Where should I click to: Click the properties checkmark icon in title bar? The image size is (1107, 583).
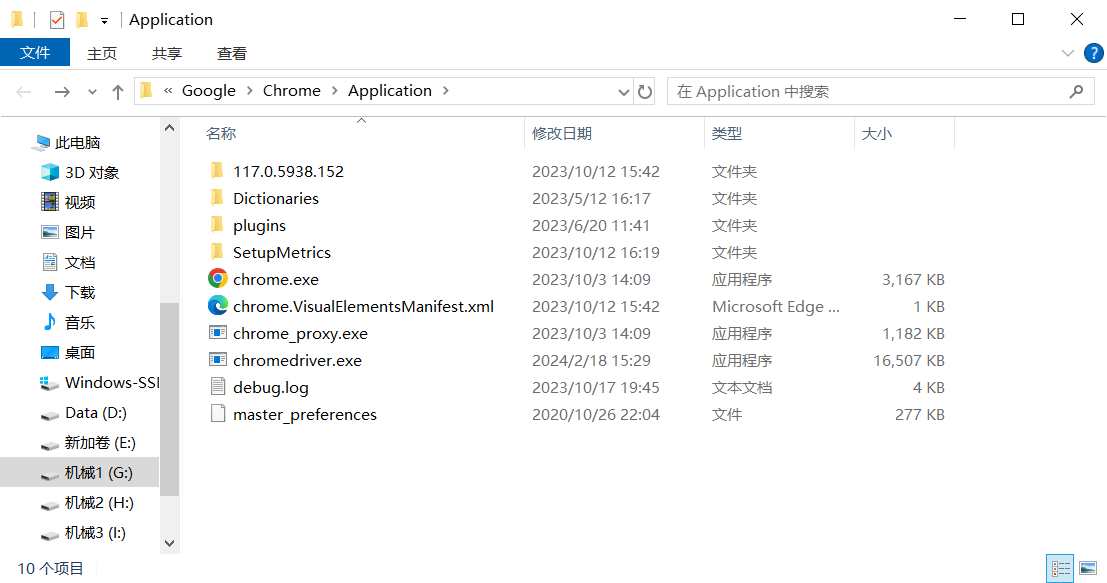pos(57,20)
